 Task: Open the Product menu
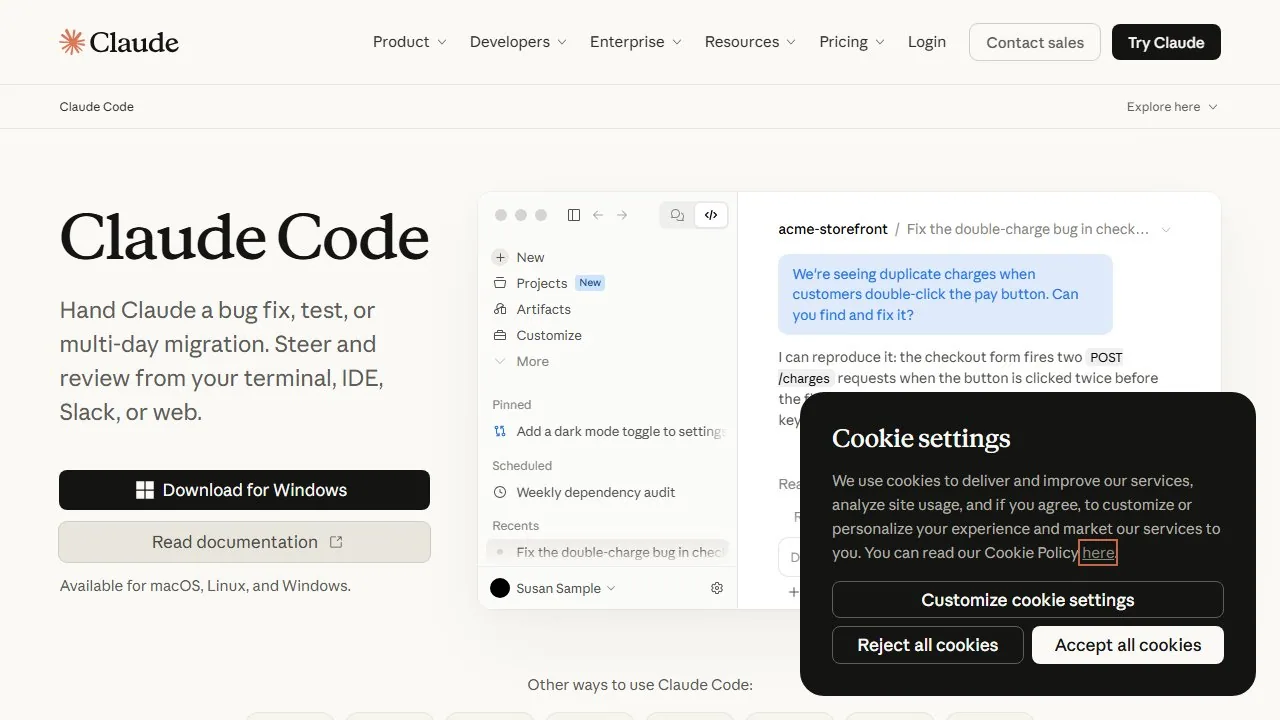point(410,42)
